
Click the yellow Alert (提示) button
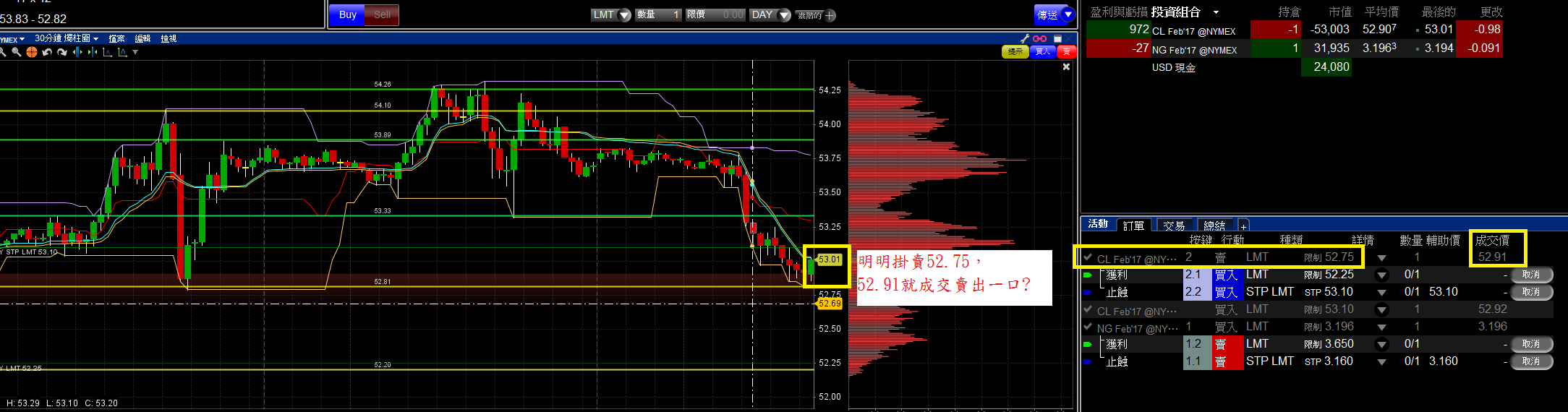coord(1015,52)
